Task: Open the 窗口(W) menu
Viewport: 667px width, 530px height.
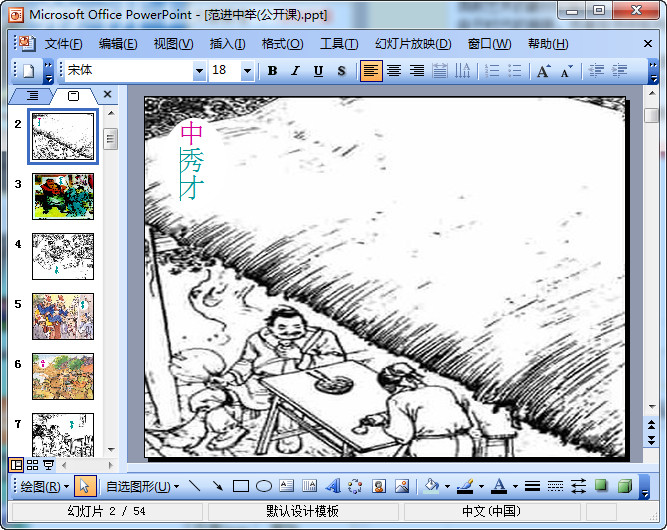Action: coord(490,44)
